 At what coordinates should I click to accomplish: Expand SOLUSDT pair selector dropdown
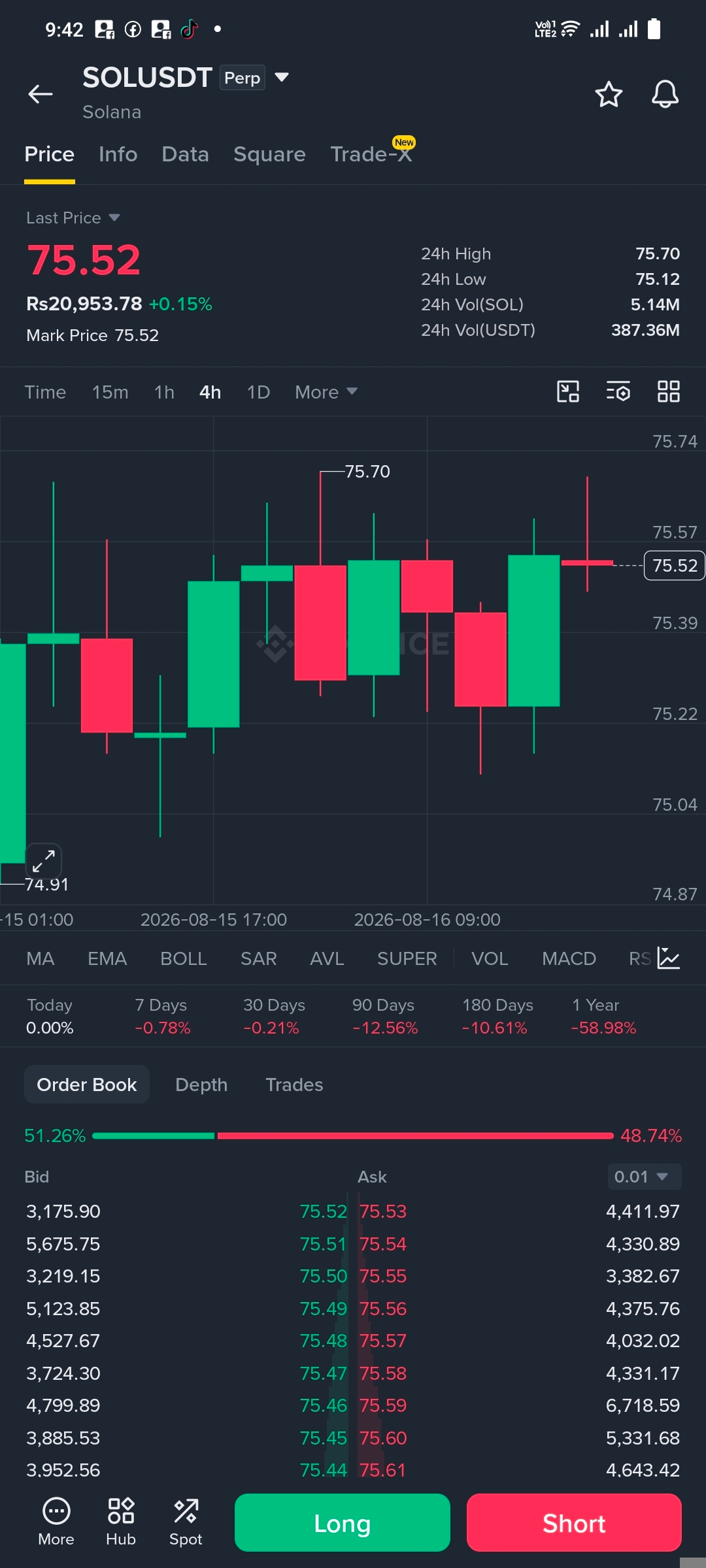click(x=282, y=77)
